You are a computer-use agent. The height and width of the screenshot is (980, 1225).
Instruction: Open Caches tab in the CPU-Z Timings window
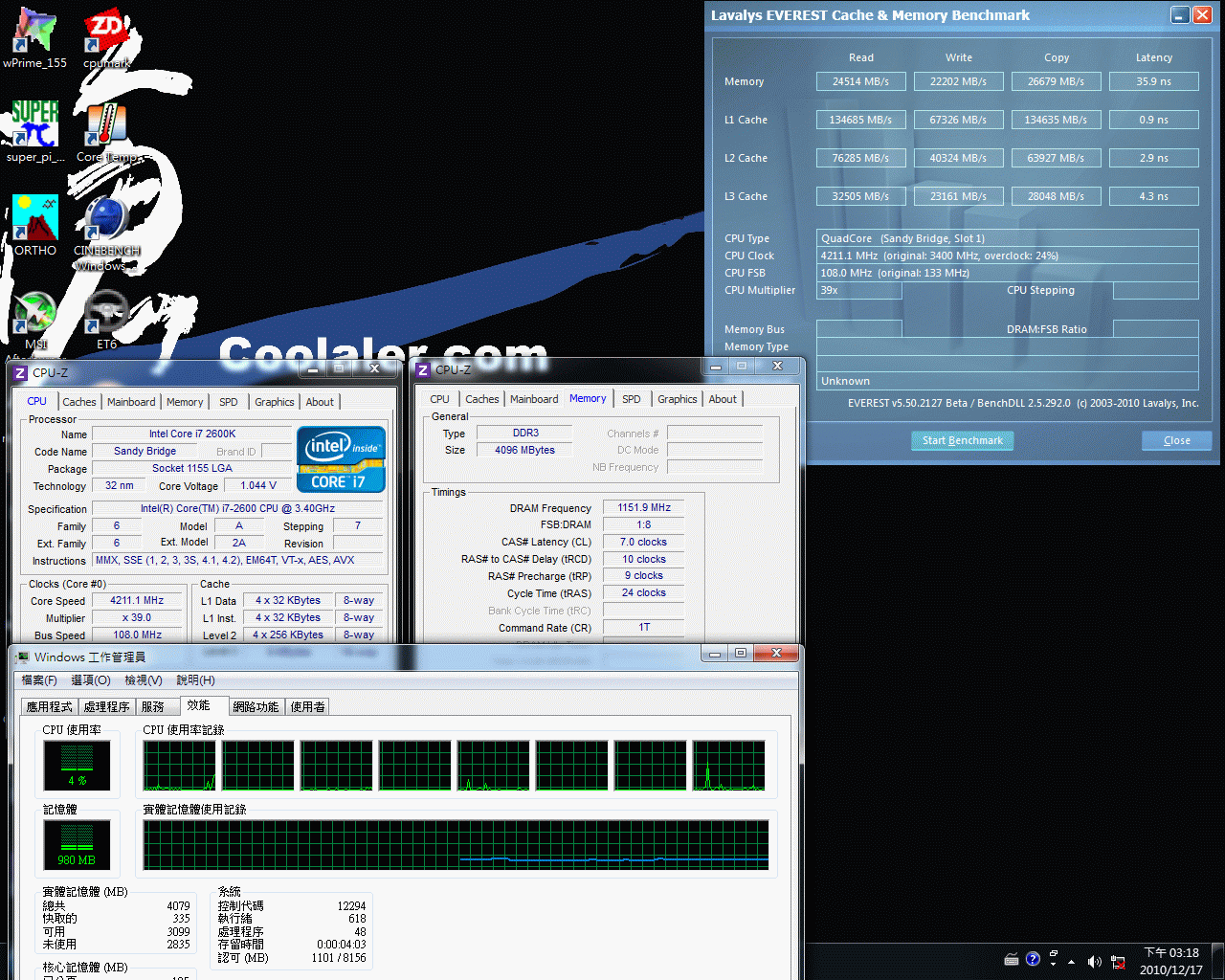coord(482,399)
